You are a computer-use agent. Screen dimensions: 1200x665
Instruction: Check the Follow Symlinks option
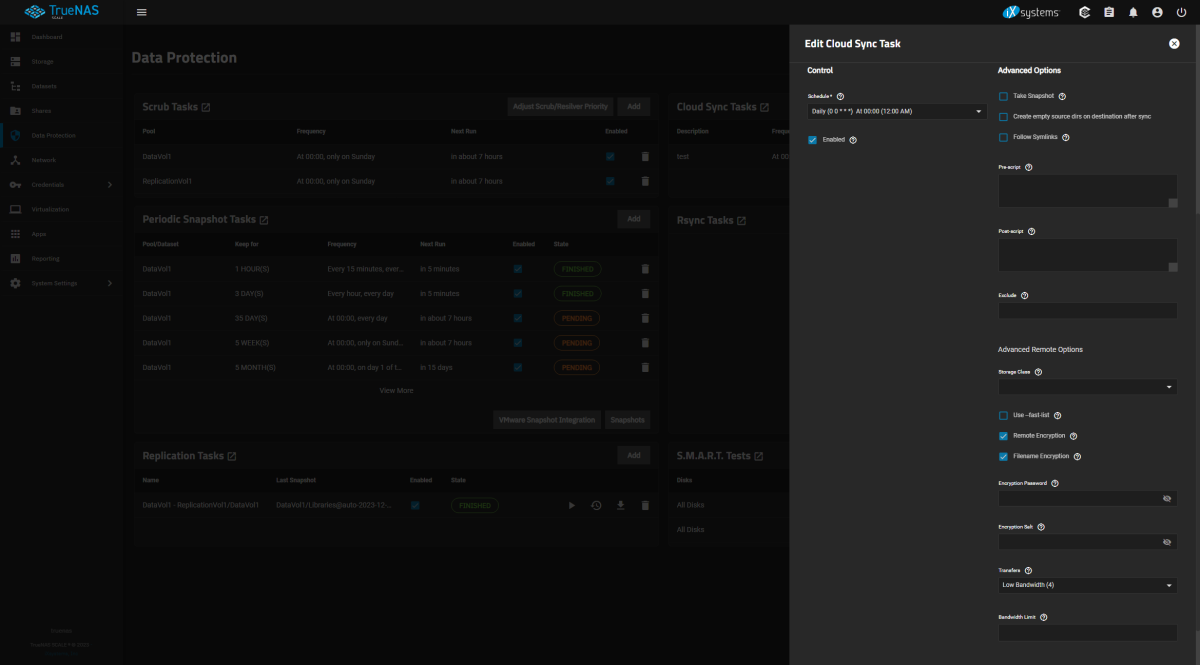(x=1003, y=137)
